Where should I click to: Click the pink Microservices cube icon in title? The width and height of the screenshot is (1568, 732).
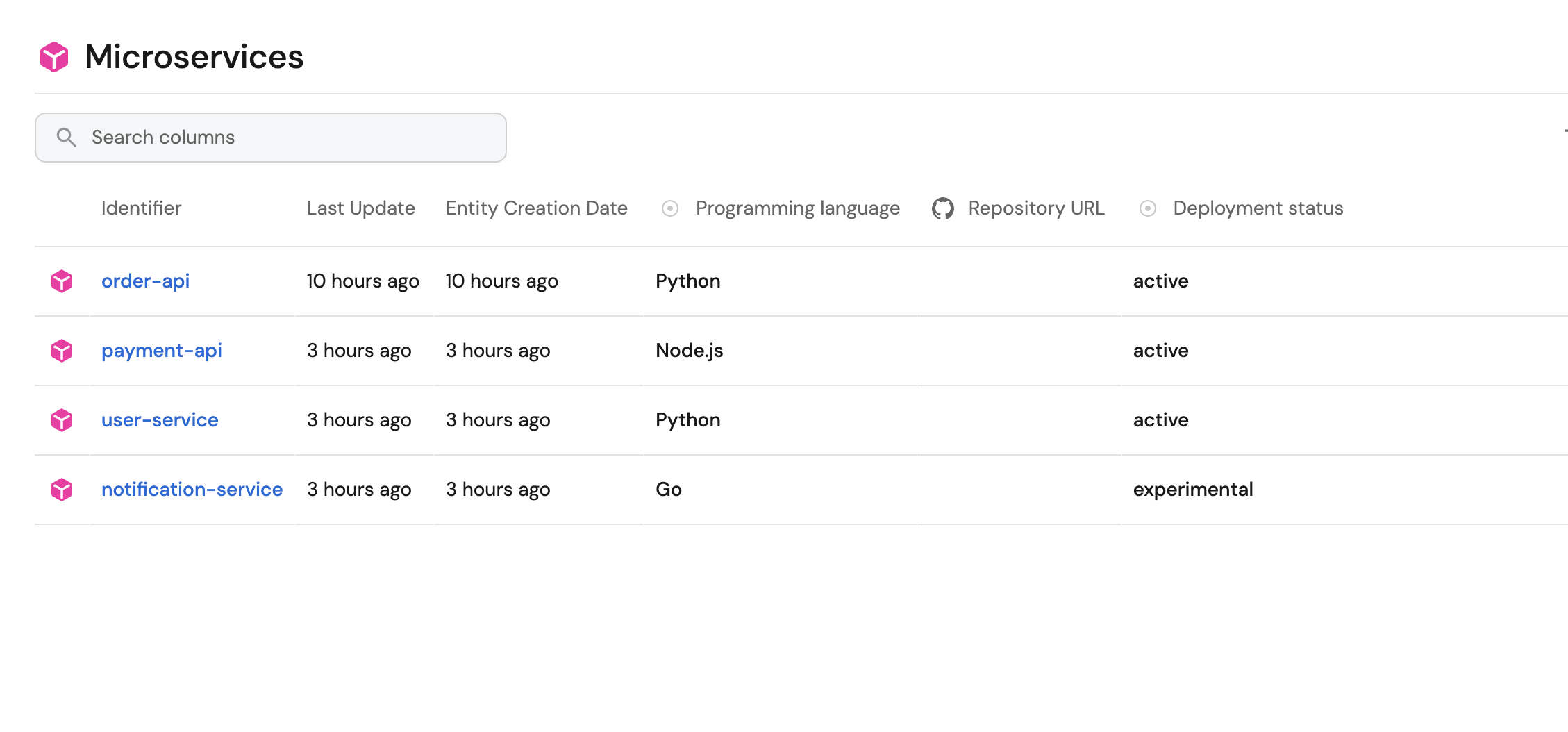click(54, 57)
